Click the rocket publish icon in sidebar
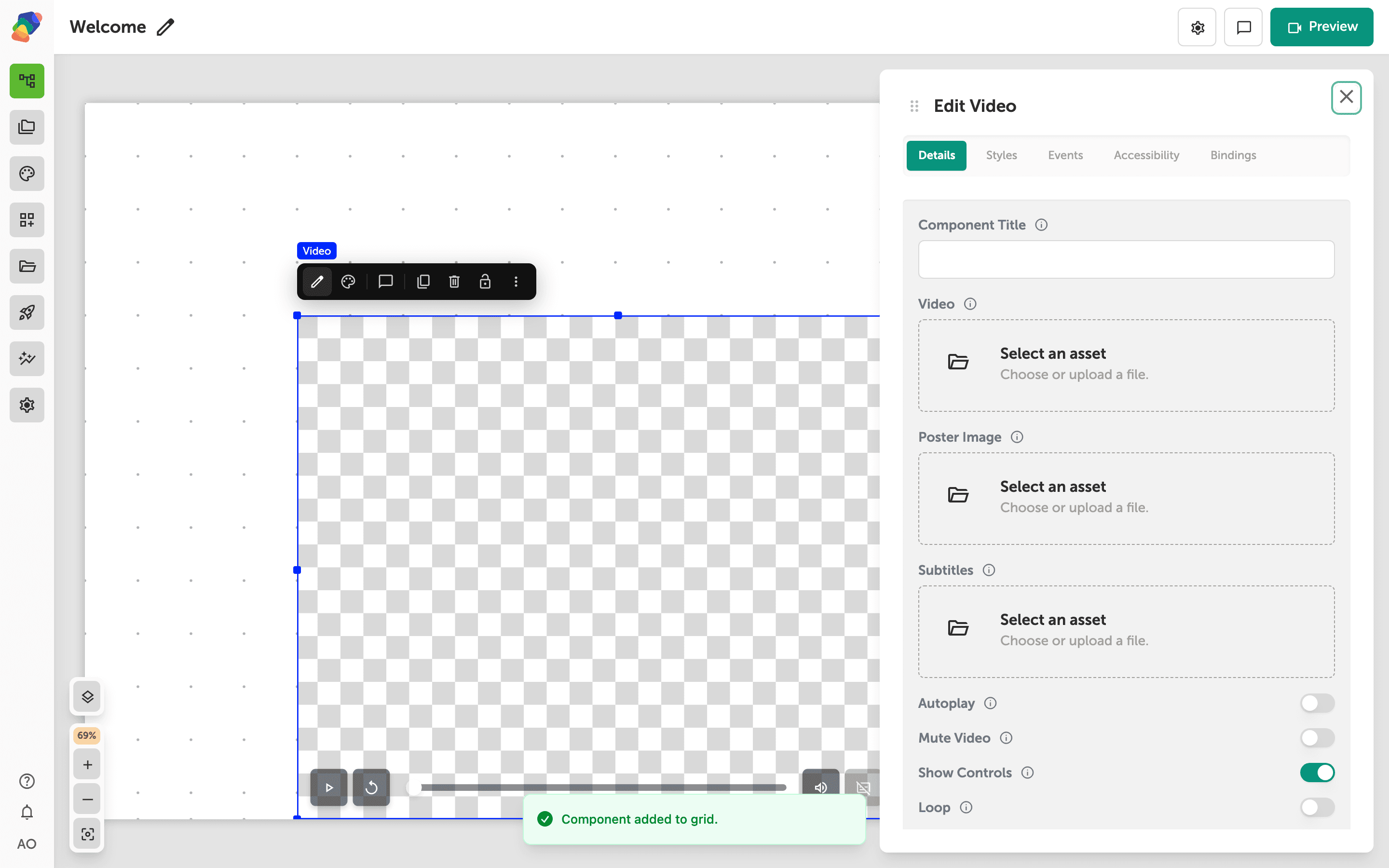Image resolution: width=1389 pixels, height=868 pixels. pos(27,312)
